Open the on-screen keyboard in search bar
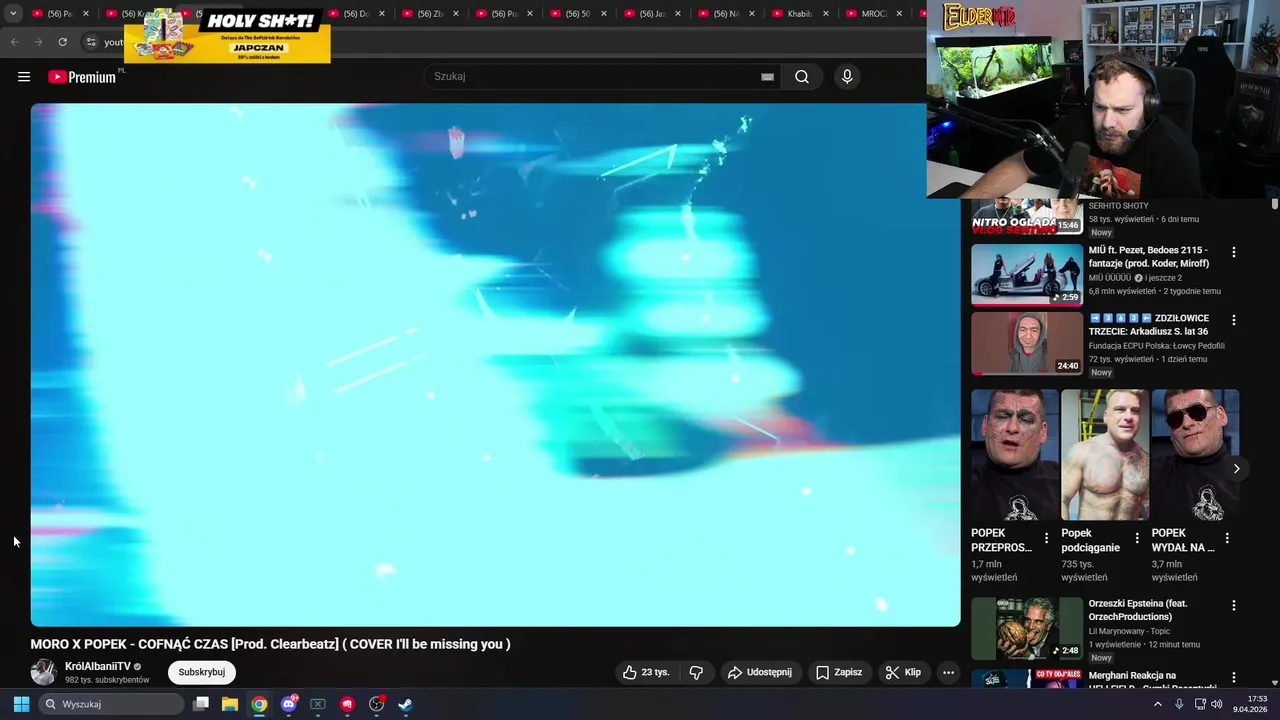Viewport: 1280px width, 720px height. [x=767, y=77]
